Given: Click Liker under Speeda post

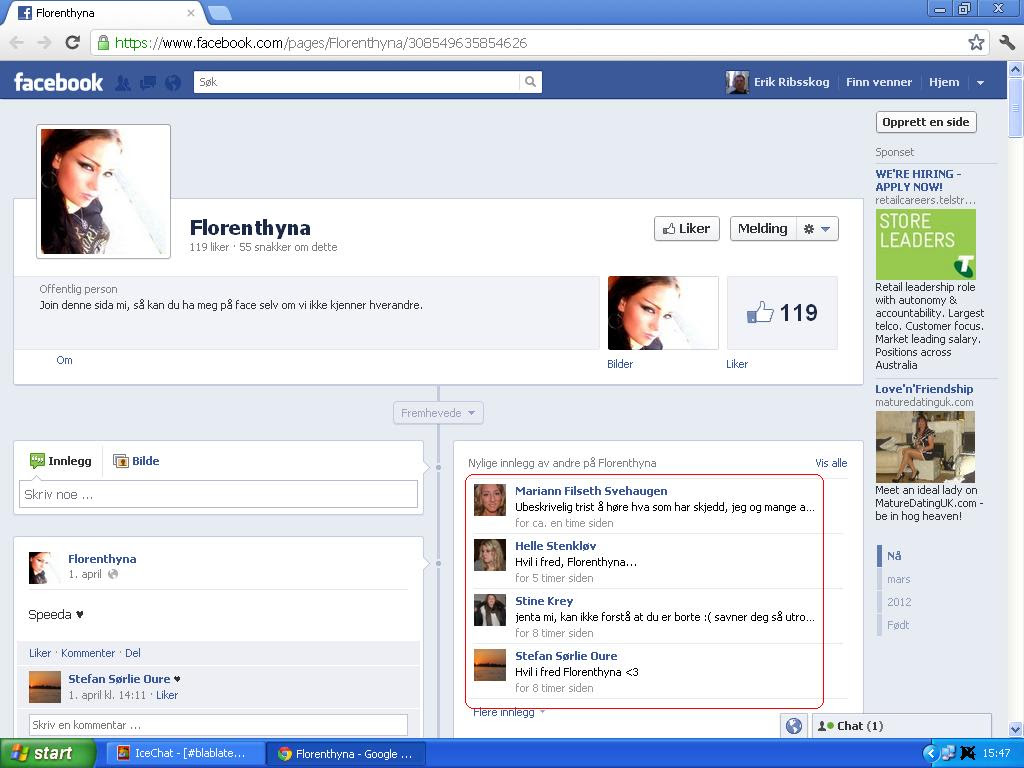Looking at the screenshot, I should tap(40, 653).
